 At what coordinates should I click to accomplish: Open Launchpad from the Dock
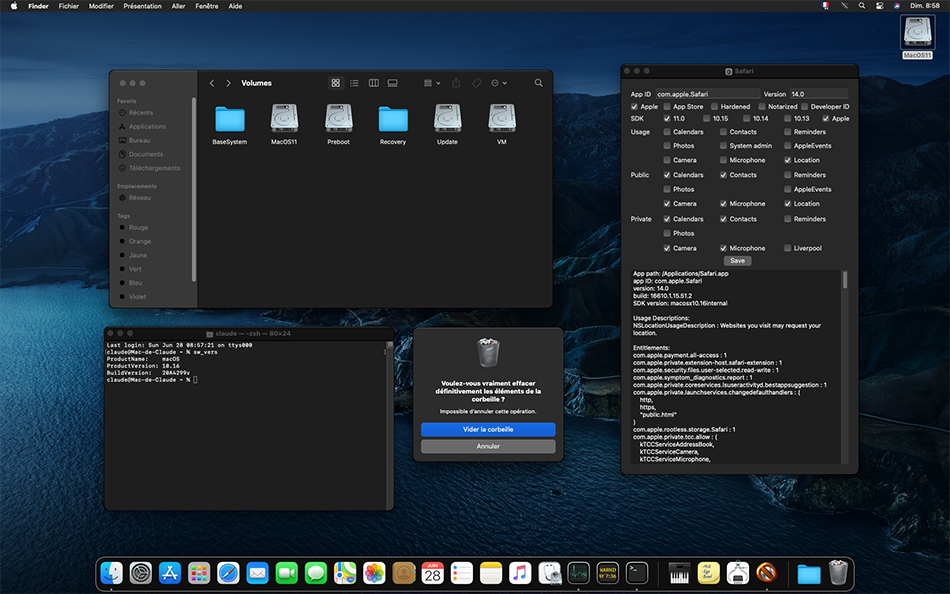199,573
